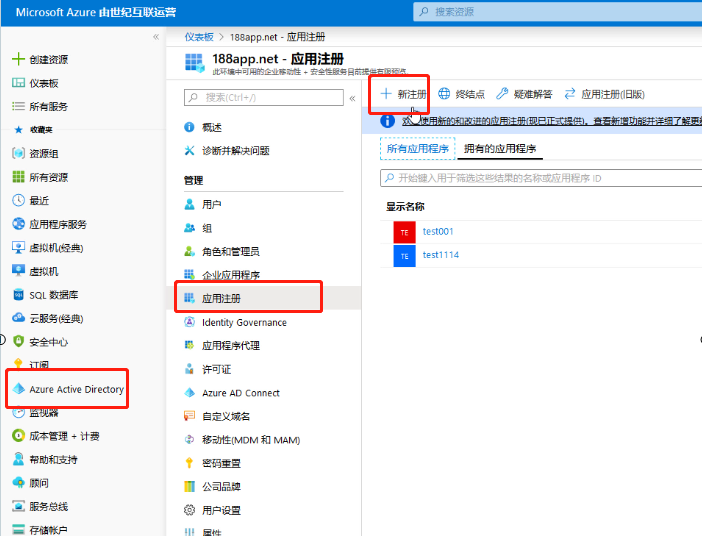Click the red TE icon for test001

point(404,232)
